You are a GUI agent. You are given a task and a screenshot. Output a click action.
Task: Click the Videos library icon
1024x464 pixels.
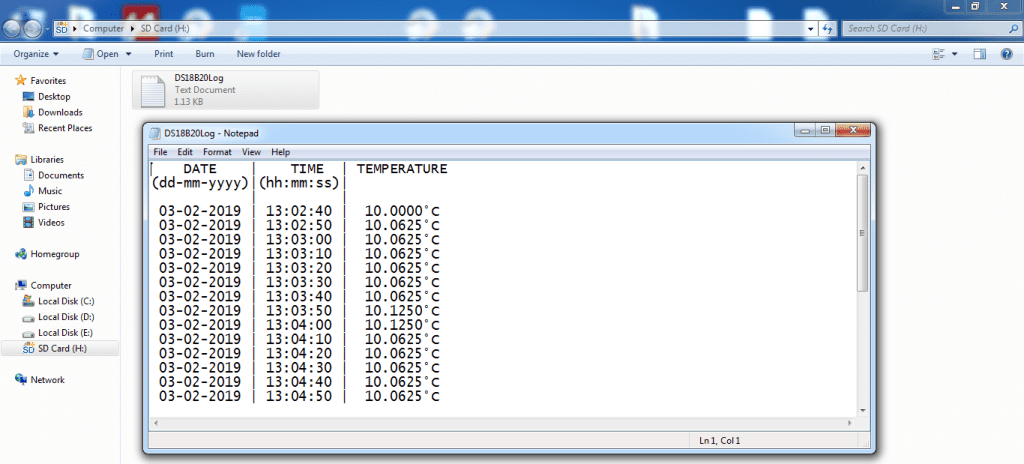coord(28,222)
